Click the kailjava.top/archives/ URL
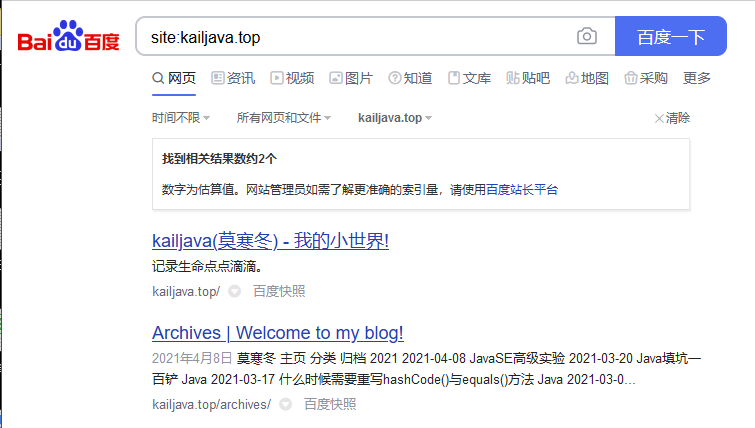 pyautogui.click(x=212, y=404)
